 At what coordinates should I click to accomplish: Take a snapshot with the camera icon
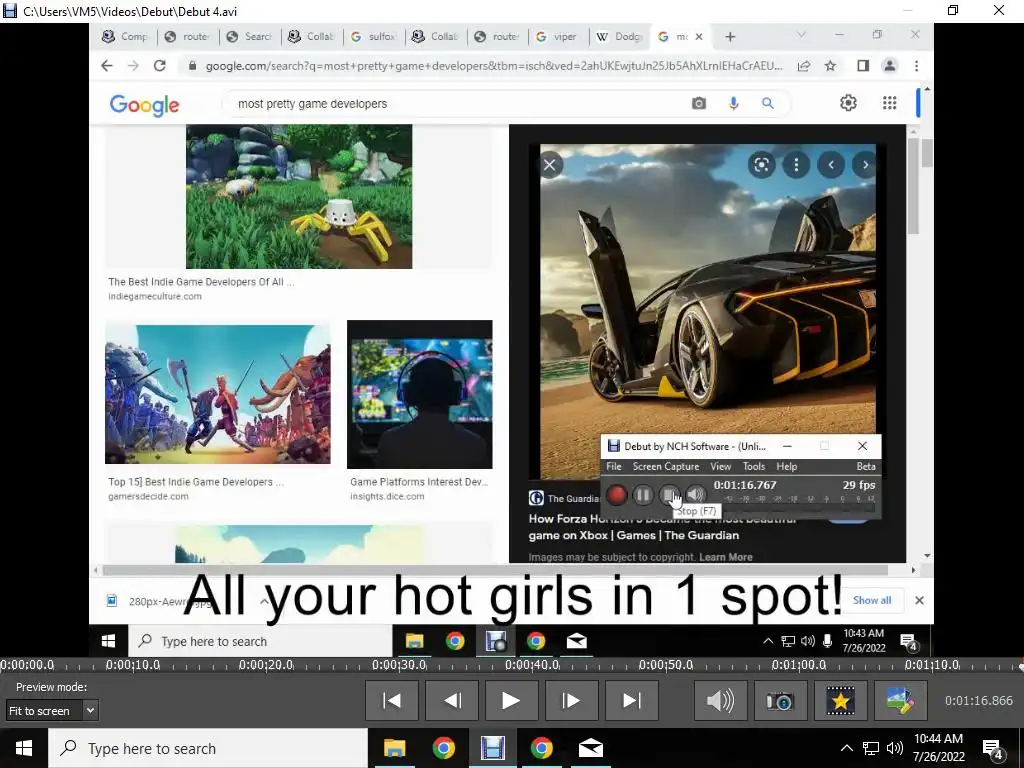[x=780, y=701]
